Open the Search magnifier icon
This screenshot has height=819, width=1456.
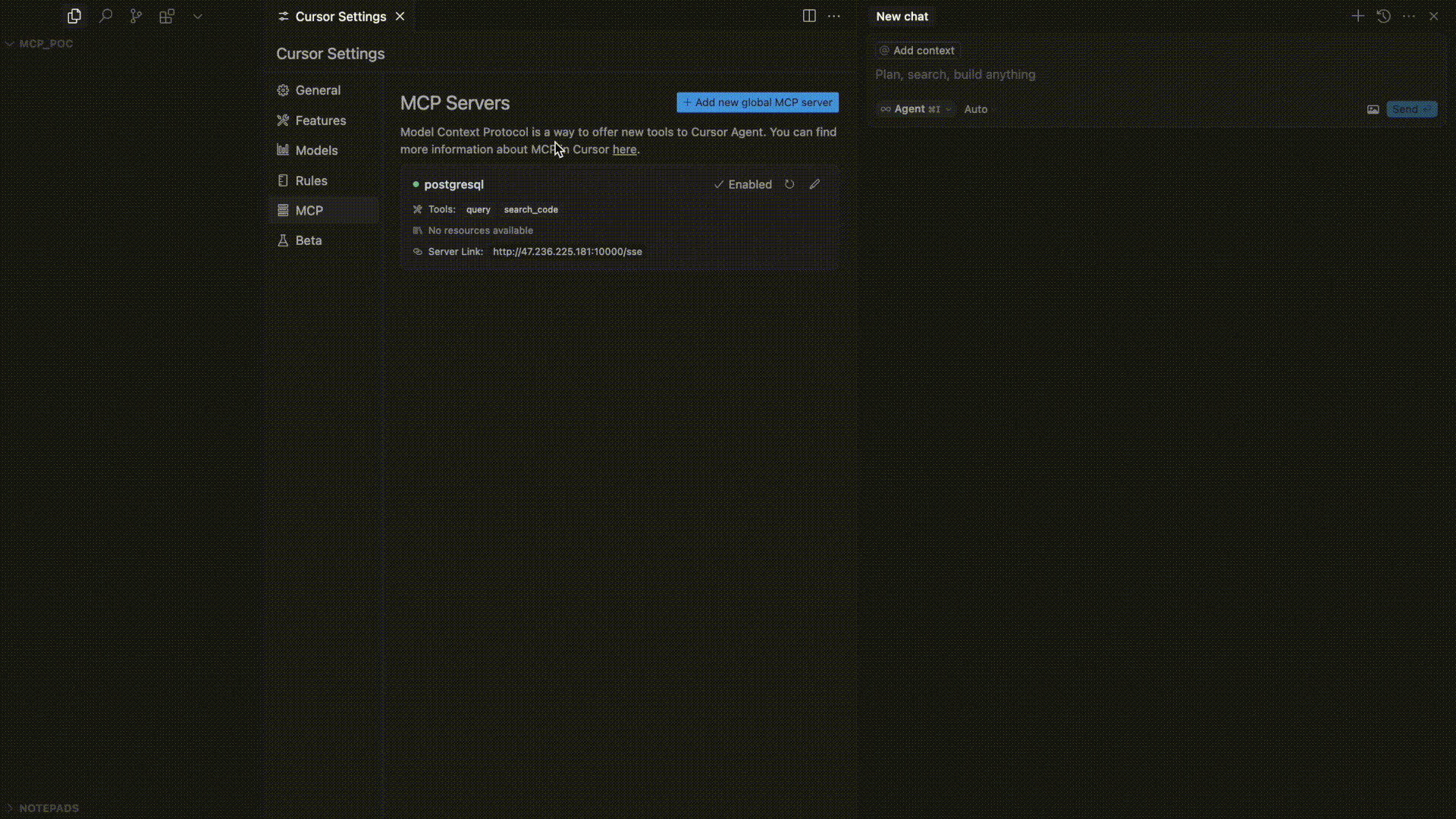(105, 16)
